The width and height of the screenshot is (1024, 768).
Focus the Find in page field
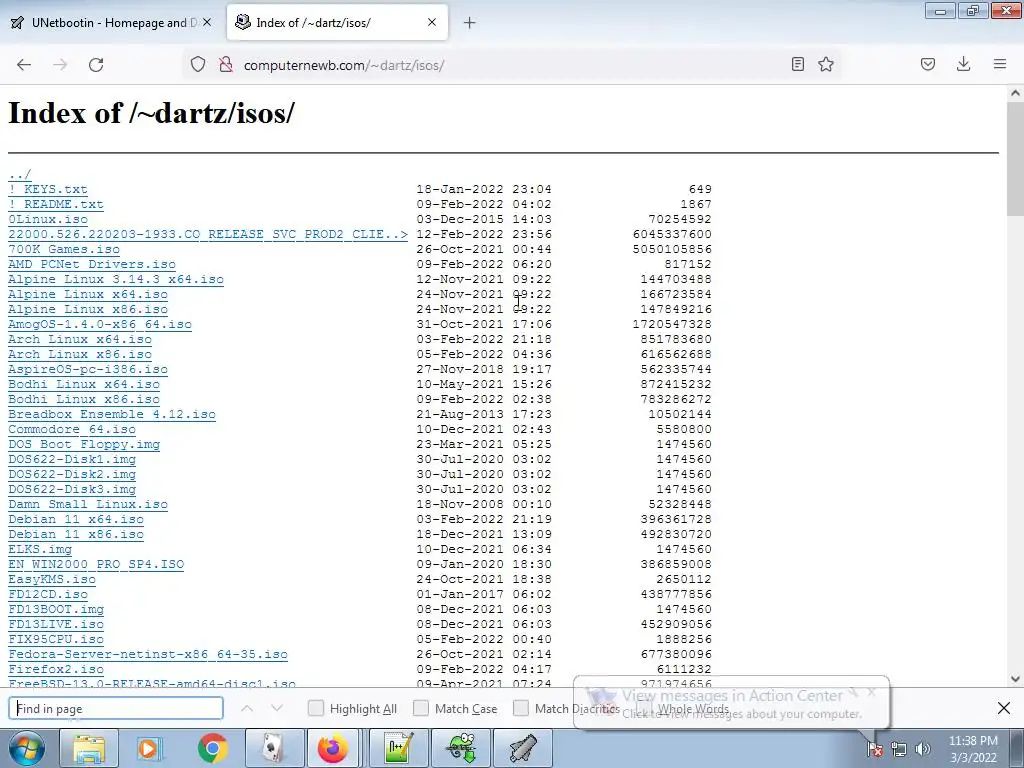(x=116, y=709)
